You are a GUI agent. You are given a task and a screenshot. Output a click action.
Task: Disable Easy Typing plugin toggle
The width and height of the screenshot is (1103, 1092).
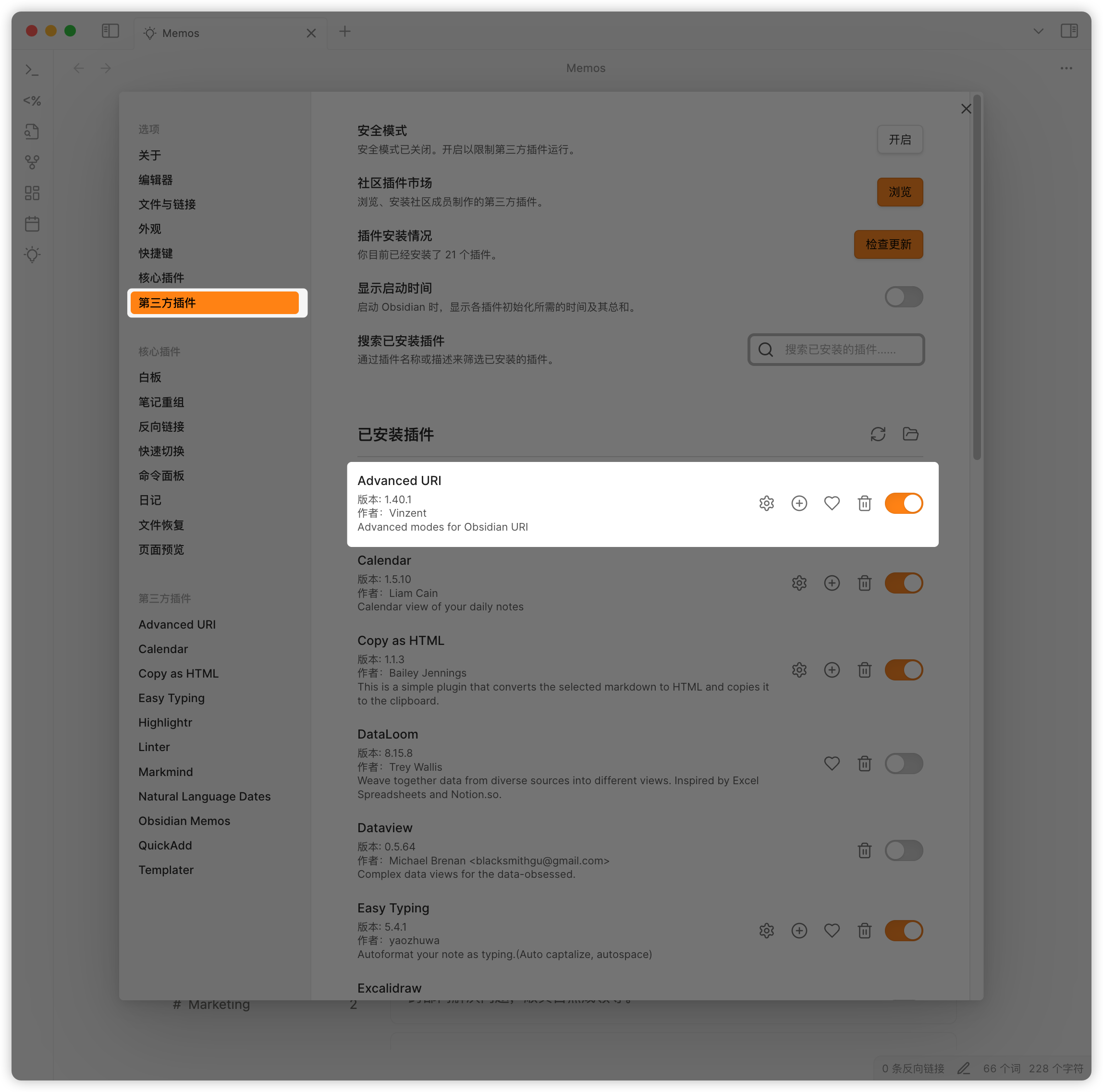(903, 931)
